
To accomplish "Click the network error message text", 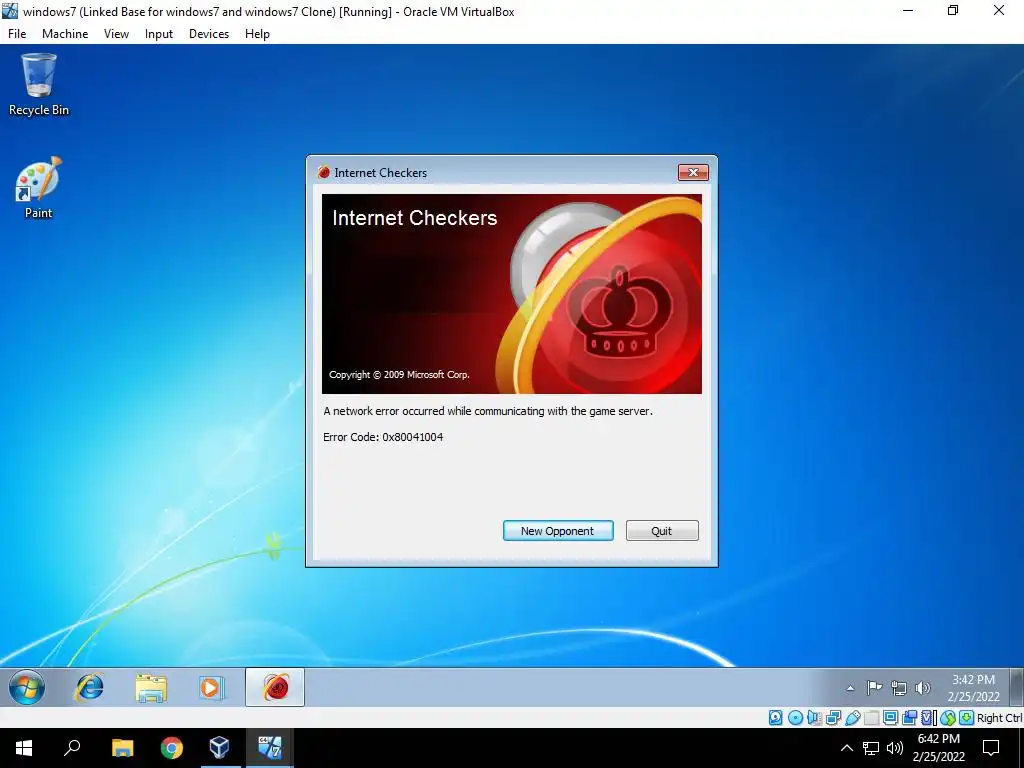I will click(488, 411).
